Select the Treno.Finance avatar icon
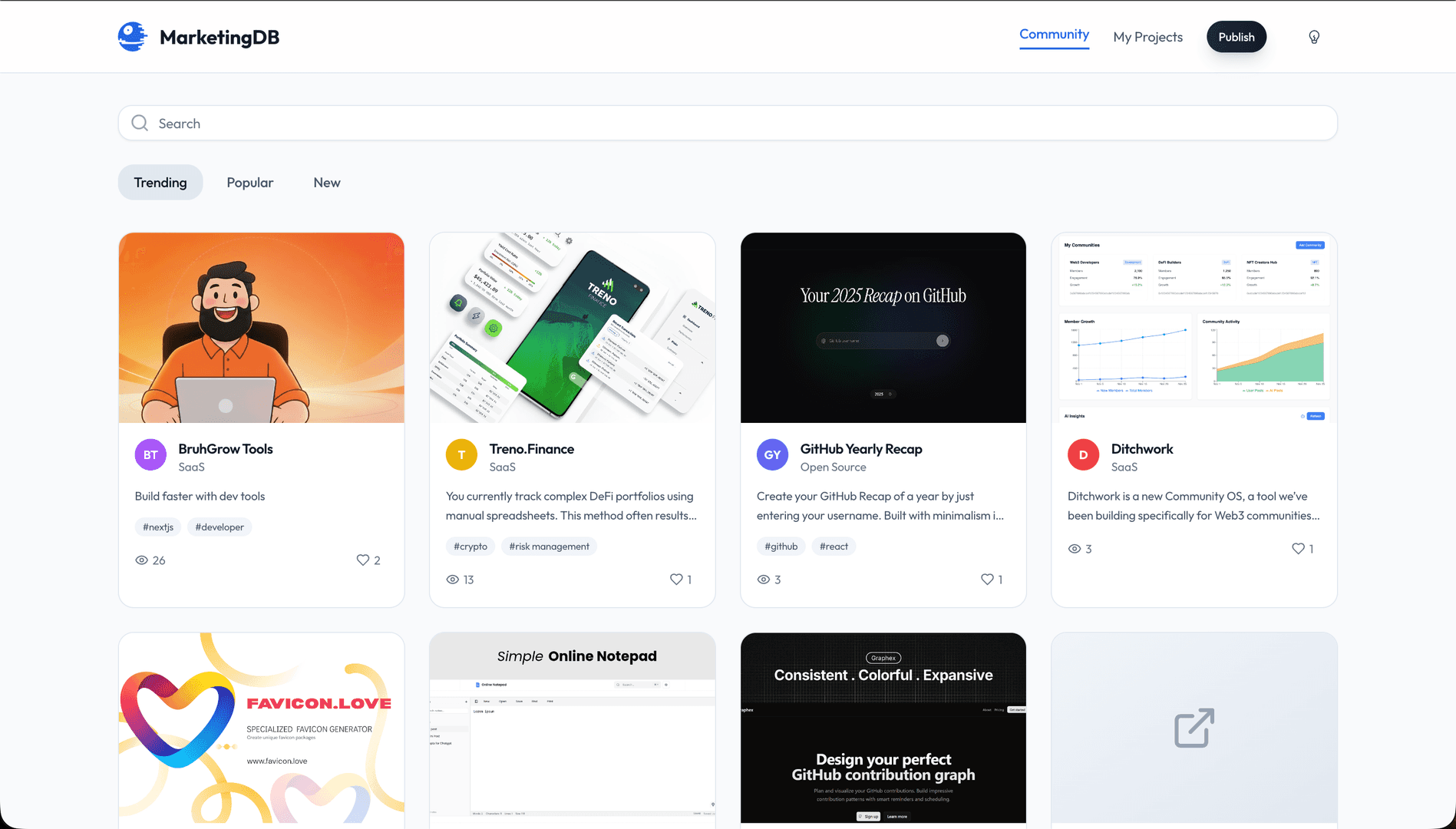Viewport: 1456px width, 829px height. point(461,454)
